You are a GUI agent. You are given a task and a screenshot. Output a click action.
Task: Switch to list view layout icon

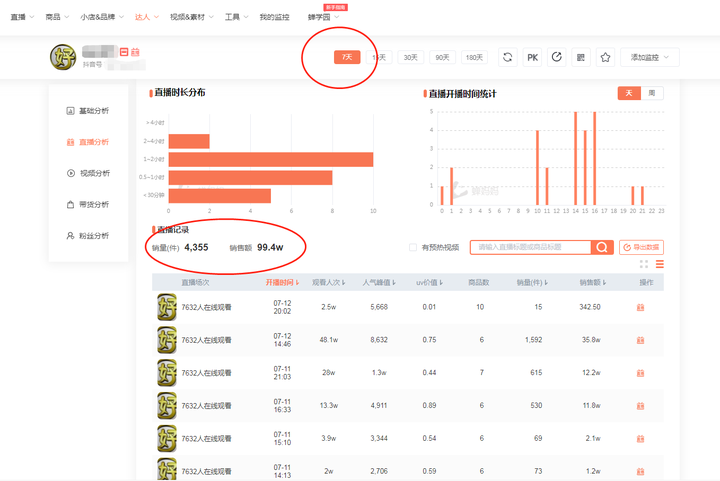pos(660,264)
